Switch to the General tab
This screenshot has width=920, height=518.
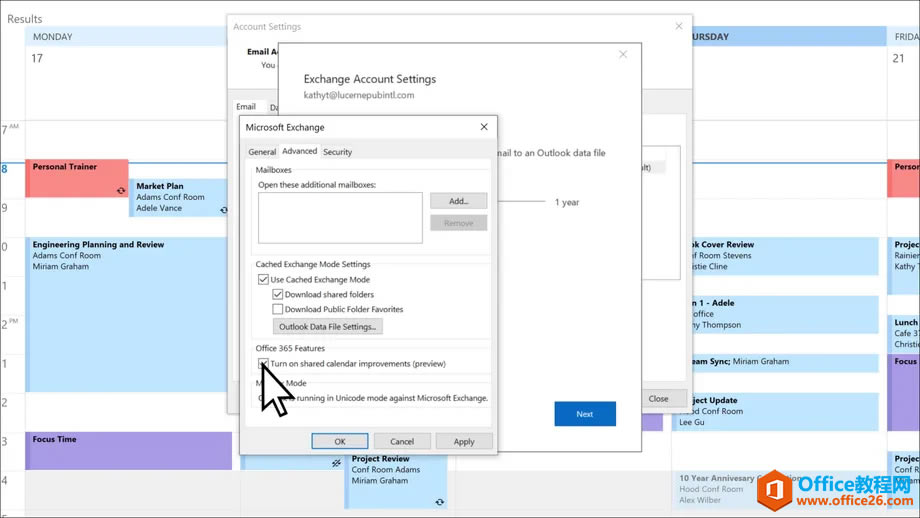(x=262, y=152)
